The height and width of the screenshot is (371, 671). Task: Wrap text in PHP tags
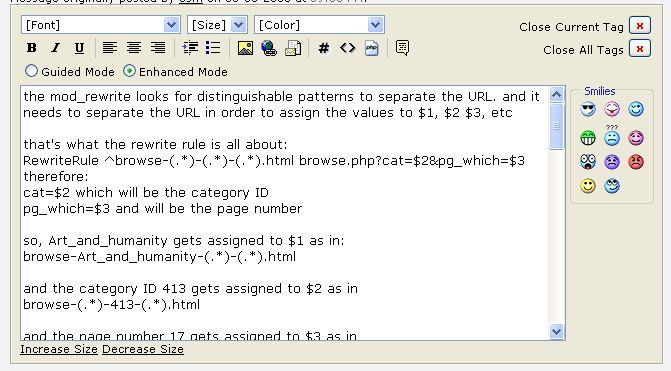(x=372, y=48)
